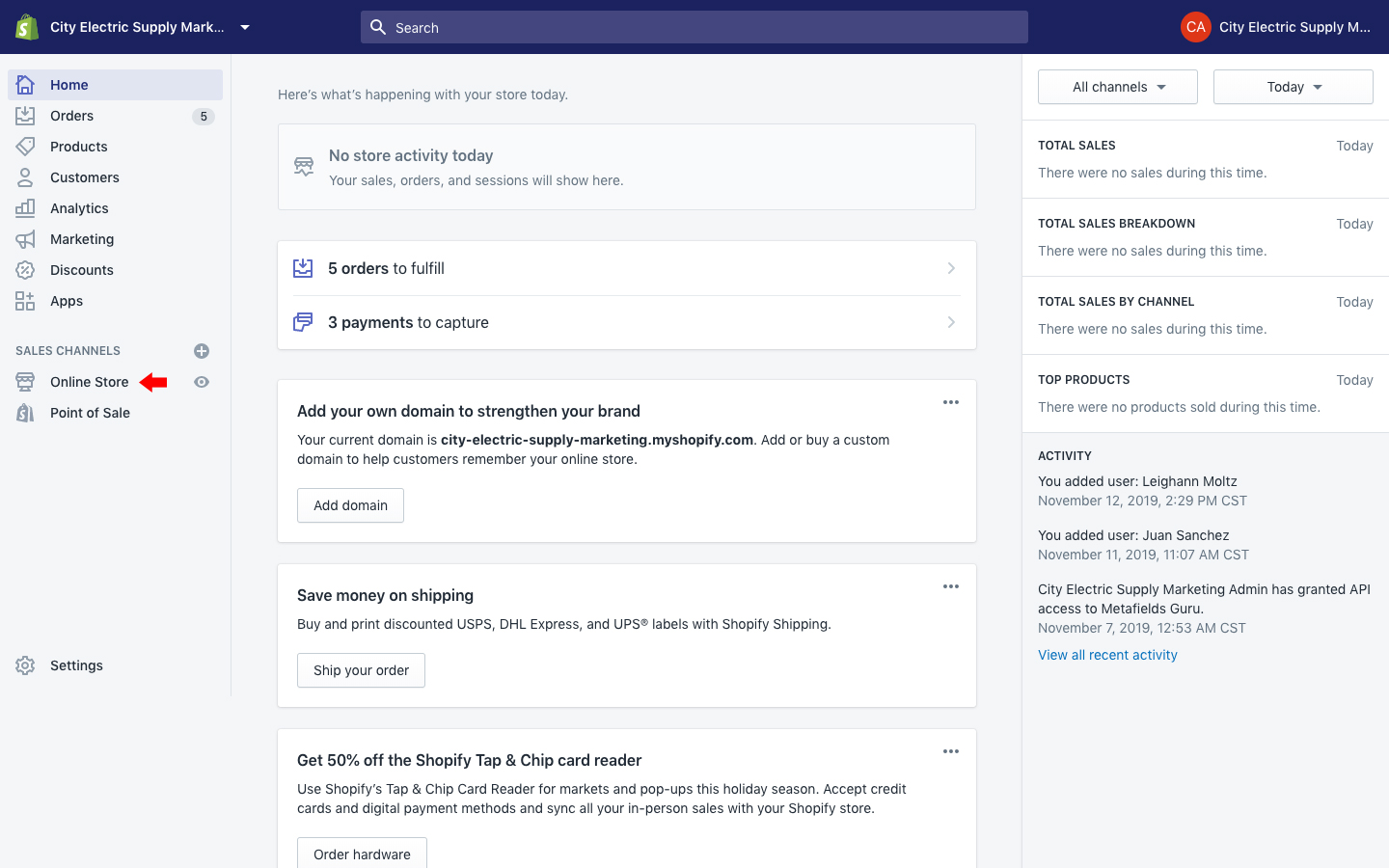Open the Today date range dropdown
The height and width of the screenshot is (868, 1389).
(x=1293, y=87)
